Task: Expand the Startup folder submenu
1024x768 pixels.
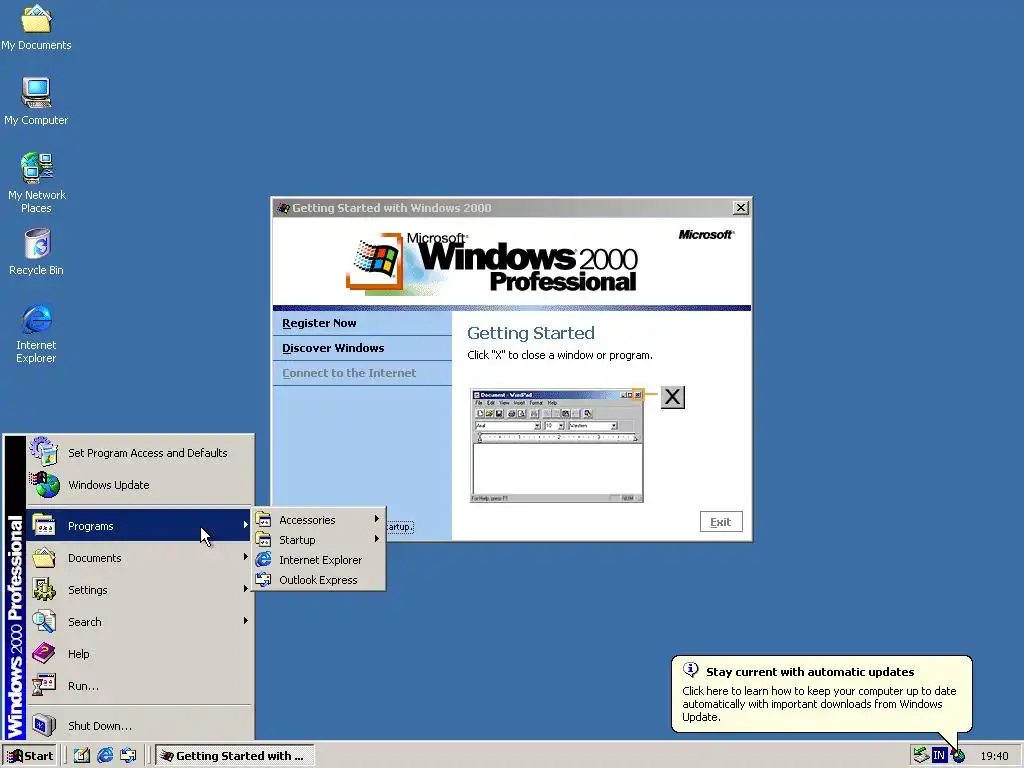Action: (x=319, y=540)
